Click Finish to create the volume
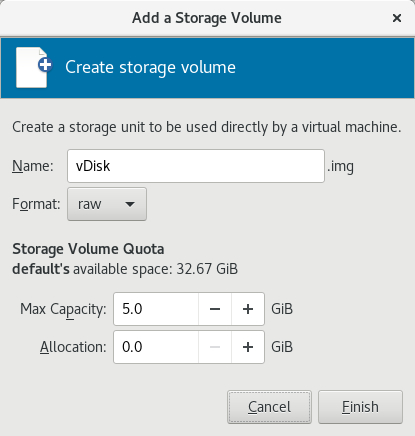The image size is (415, 436). pos(360,407)
